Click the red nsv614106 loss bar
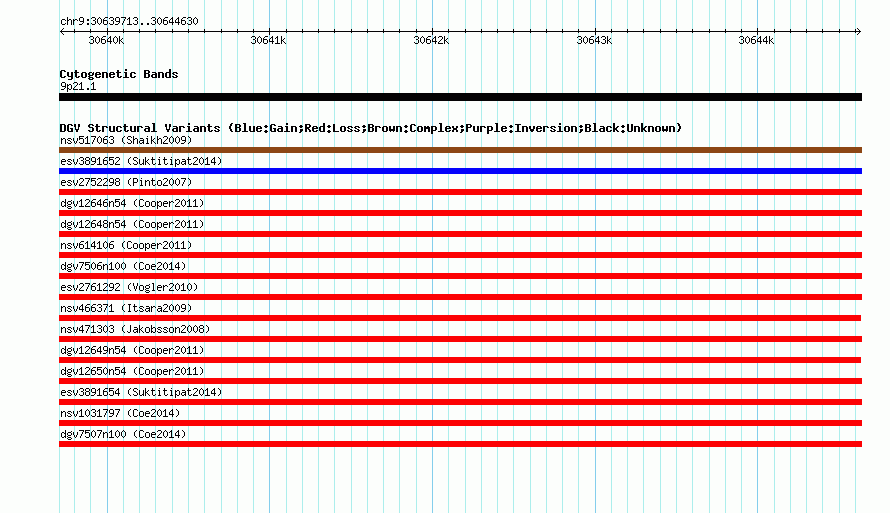The width and height of the screenshot is (890, 513). [x=460, y=255]
